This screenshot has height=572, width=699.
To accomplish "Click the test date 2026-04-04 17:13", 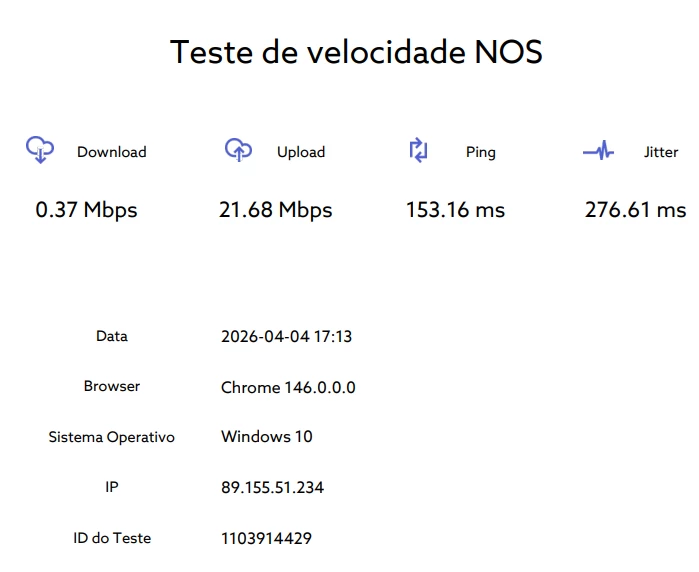I will tap(286, 337).
